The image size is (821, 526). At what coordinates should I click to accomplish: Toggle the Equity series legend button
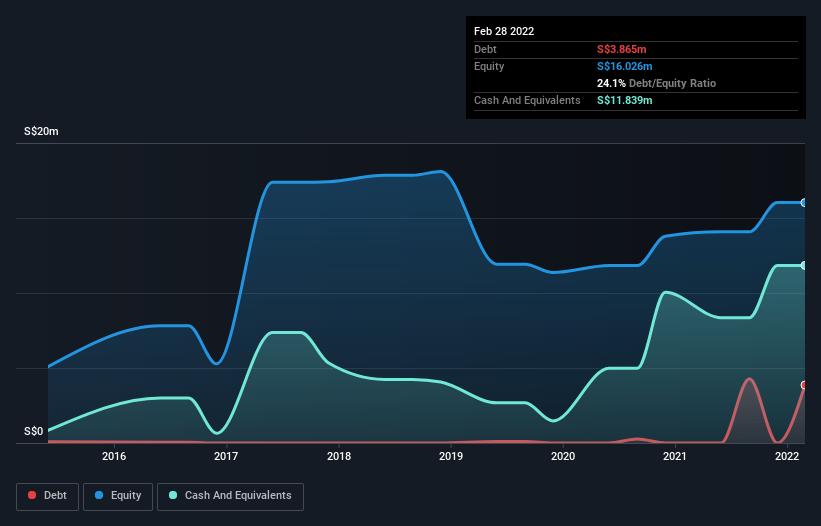coord(118,496)
